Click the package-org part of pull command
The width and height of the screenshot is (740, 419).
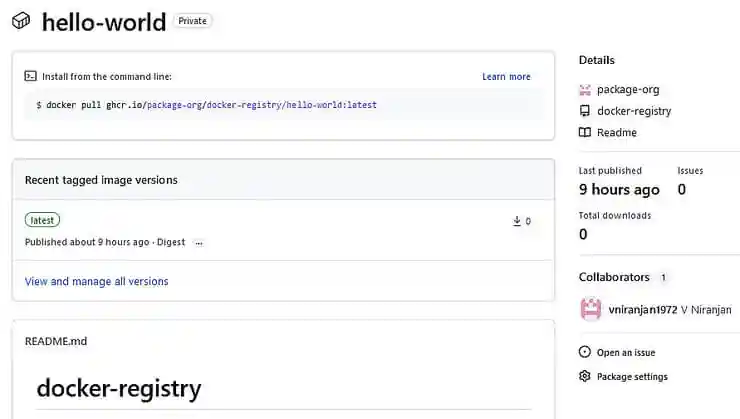pyautogui.click(x=174, y=105)
